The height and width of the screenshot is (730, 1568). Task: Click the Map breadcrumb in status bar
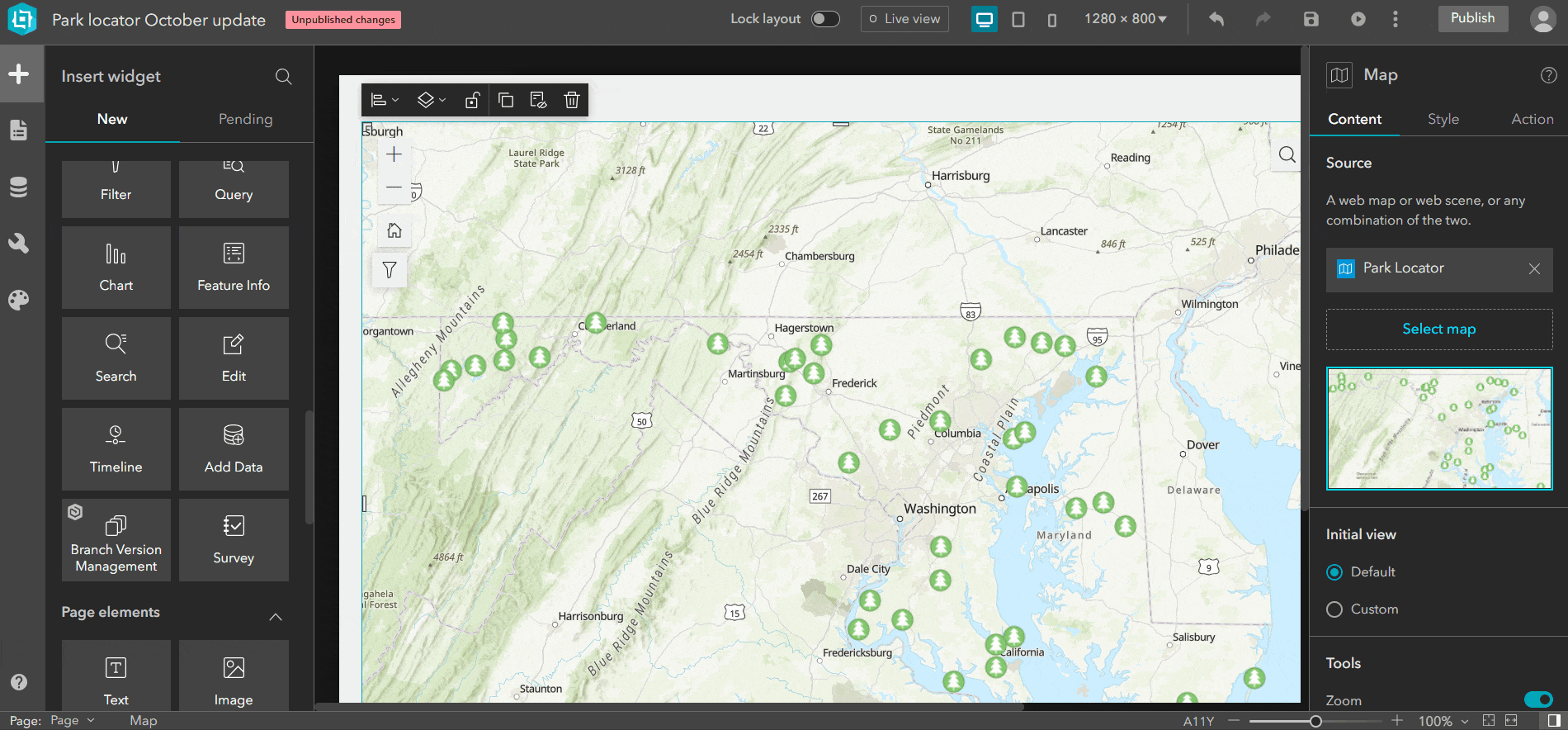pos(143,720)
